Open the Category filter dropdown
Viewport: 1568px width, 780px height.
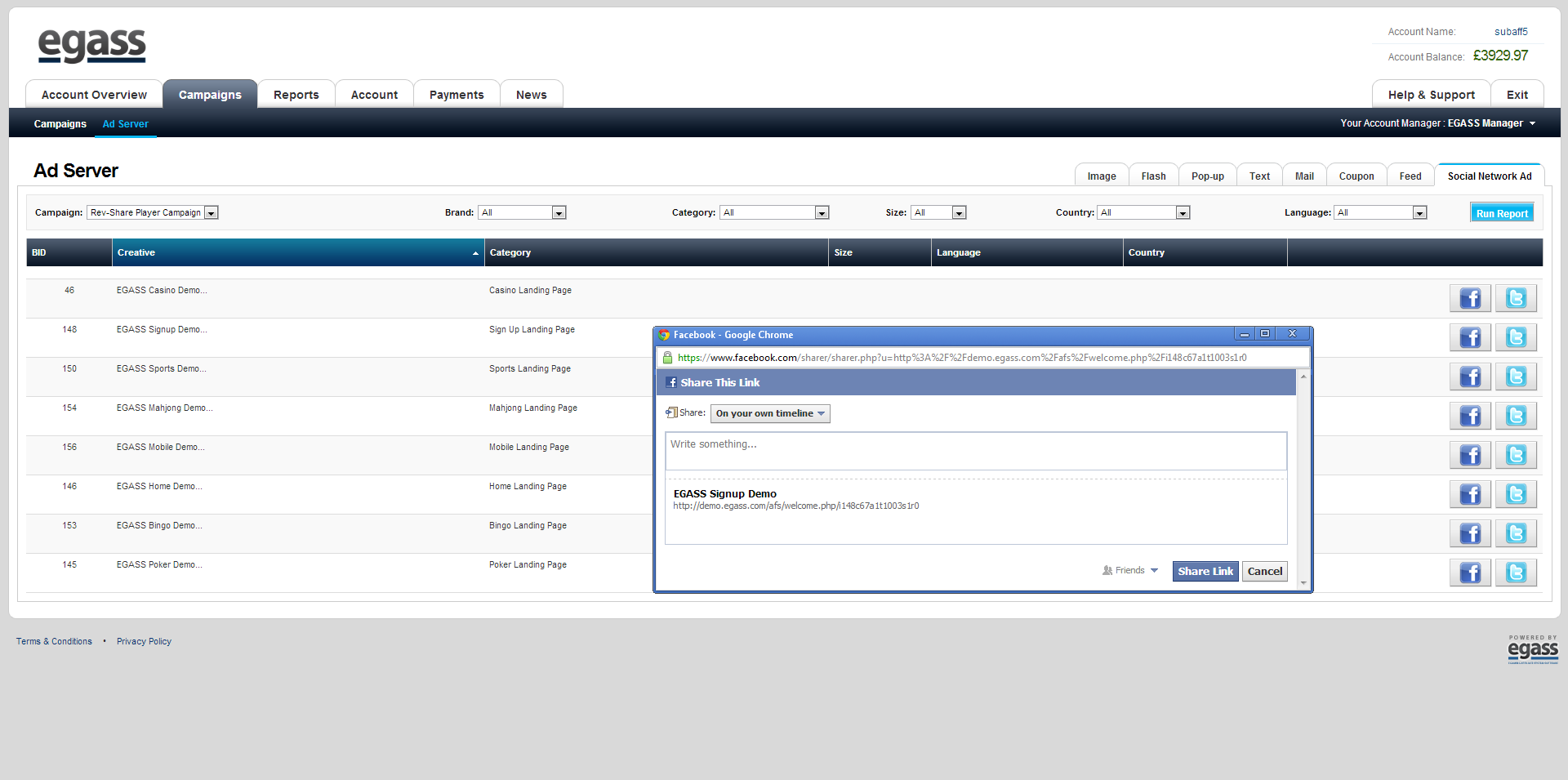point(774,212)
